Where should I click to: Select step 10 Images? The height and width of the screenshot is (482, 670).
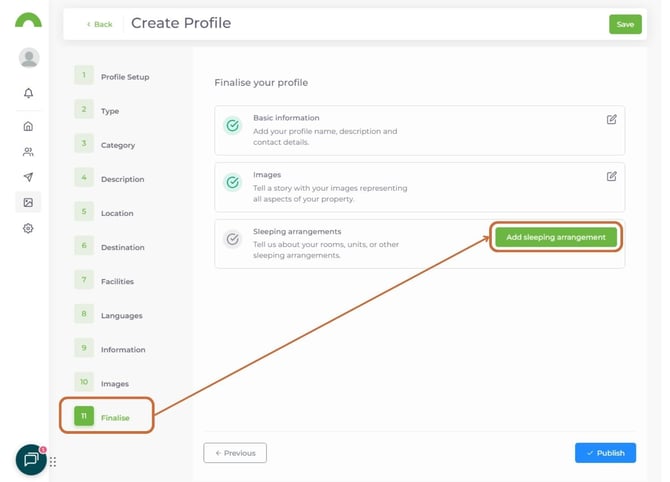pyautogui.click(x=114, y=384)
